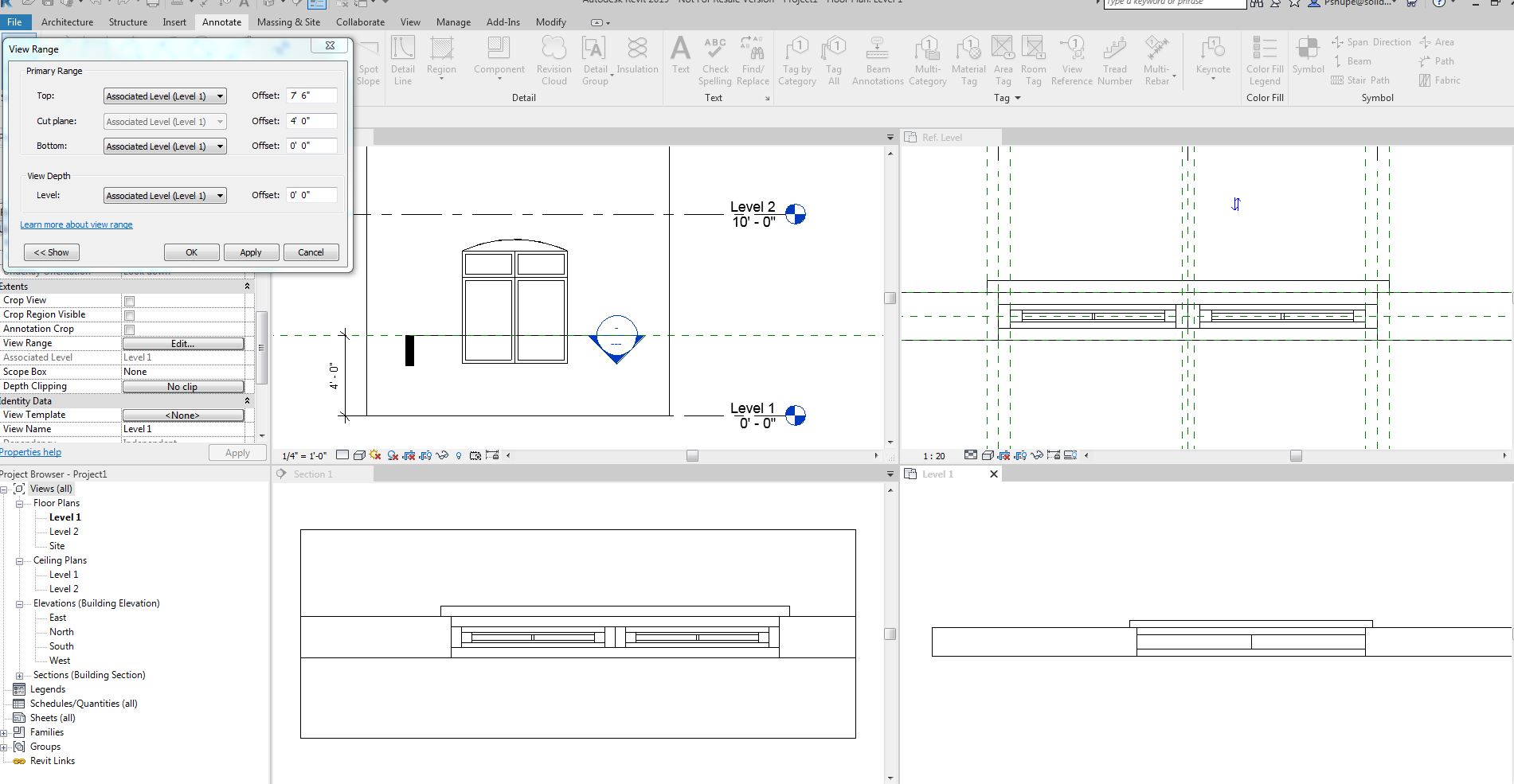Check Crop Region Visible in Properties
Viewport: 1514px width, 784px height.
tap(128, 314)
